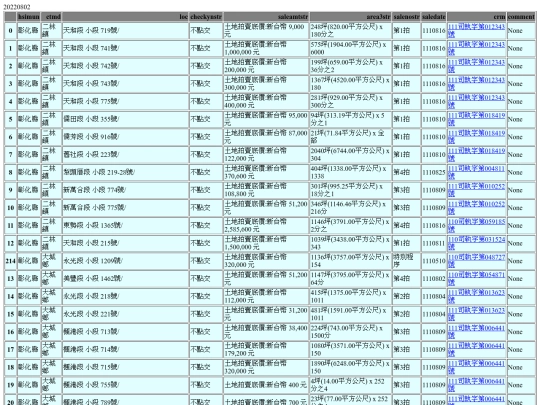
Task: Click the loc column header
Action: [125, 17]
